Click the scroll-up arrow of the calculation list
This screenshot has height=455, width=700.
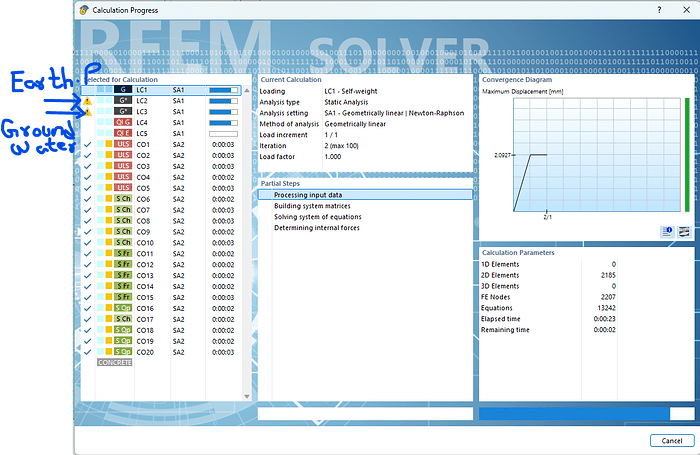coord(246,91)
